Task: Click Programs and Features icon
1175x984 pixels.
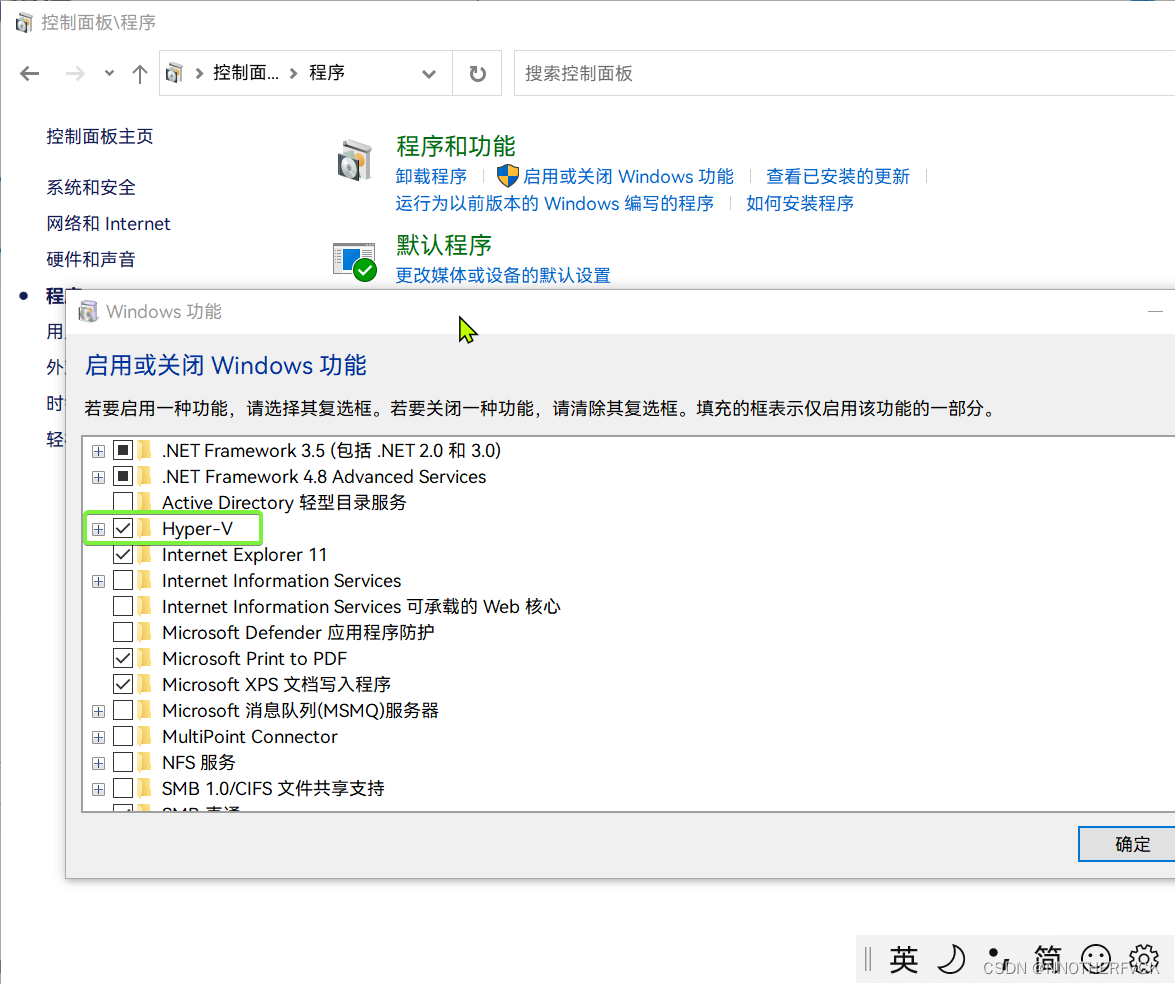Action: point(354,160)
